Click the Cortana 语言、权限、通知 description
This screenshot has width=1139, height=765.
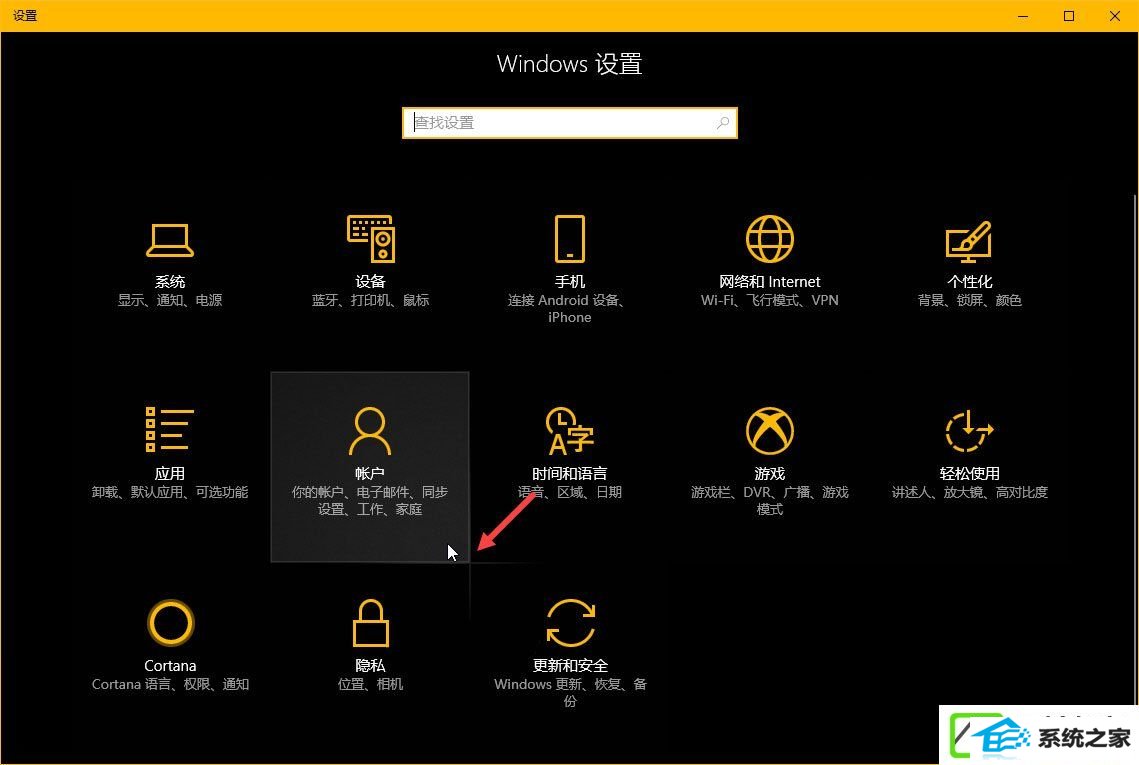170,684
